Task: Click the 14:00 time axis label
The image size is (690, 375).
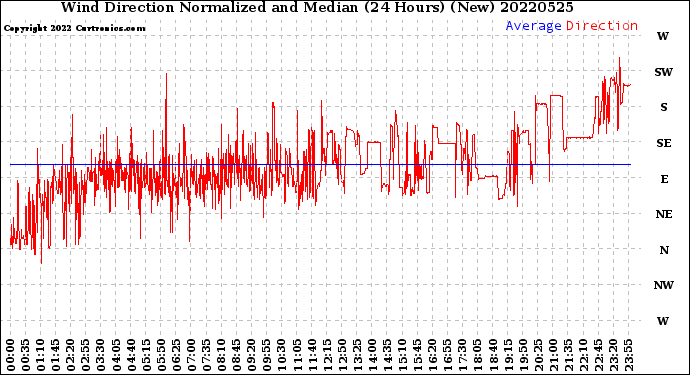Action: 372,355
